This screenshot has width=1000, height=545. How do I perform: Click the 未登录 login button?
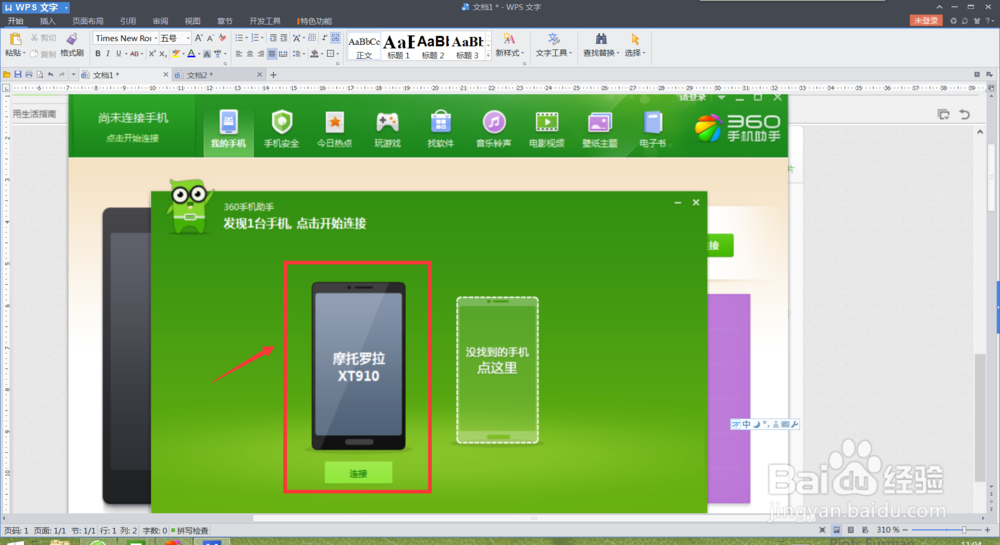pos(926,20)
